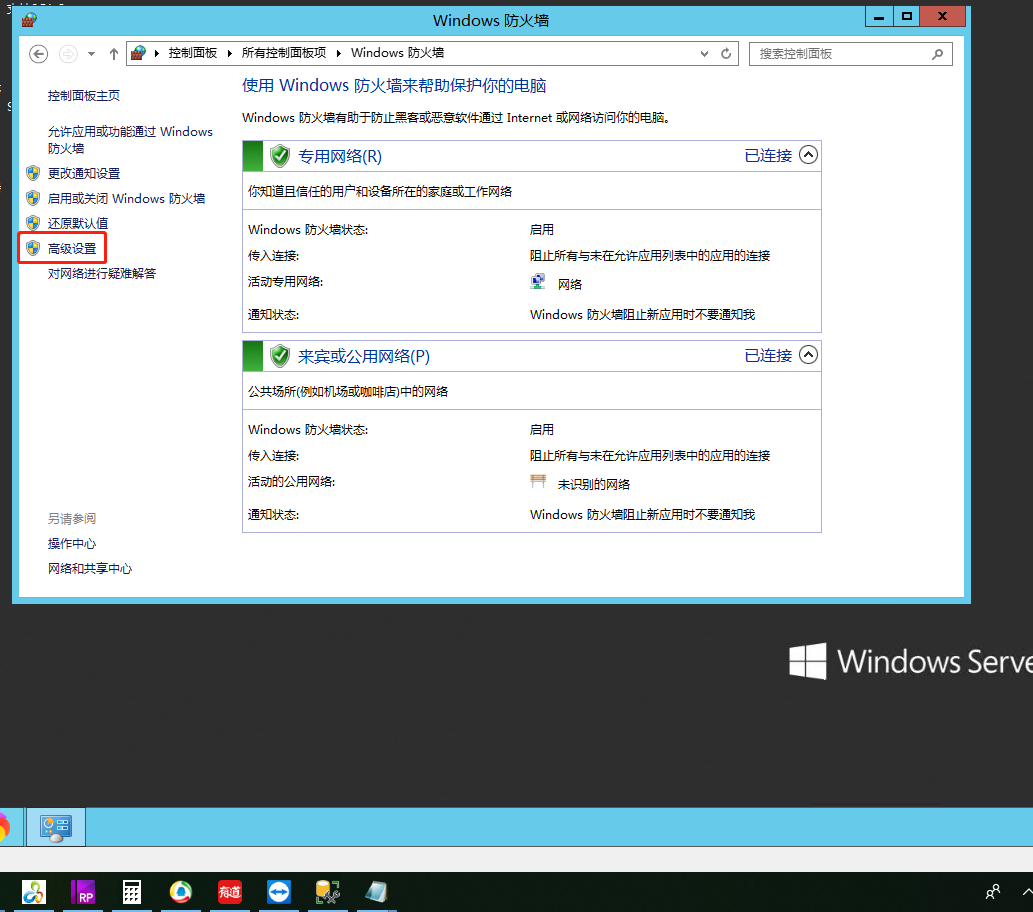Click the 未识别的网络 text
This screenshot has height=912, width=1033.
coord(594,484)
